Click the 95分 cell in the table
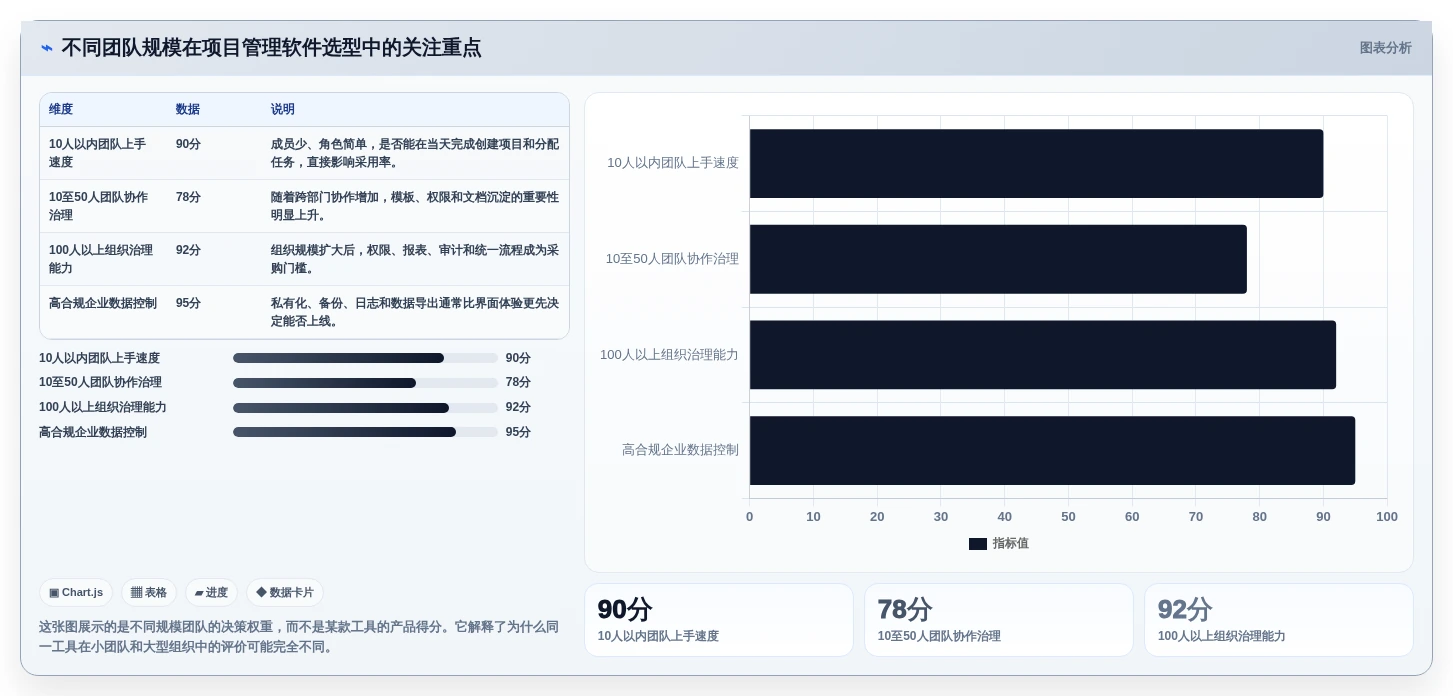The image size is (1453, 696). click(x=188, y=303)
